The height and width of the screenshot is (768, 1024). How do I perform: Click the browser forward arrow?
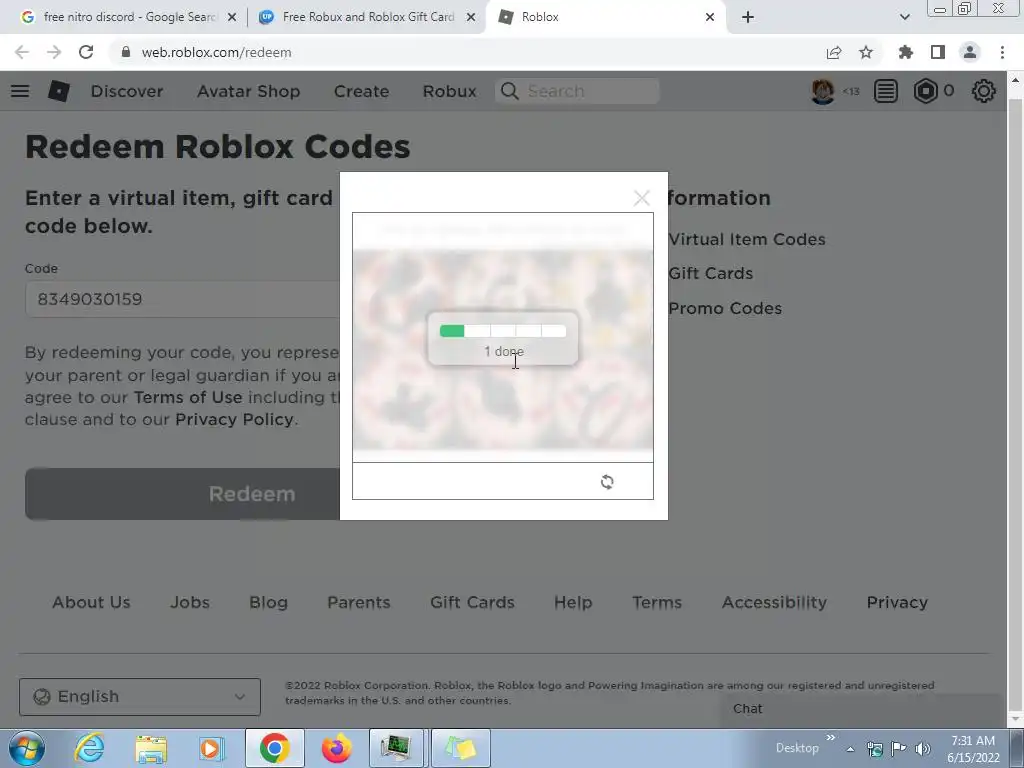[x=54, y=52]
